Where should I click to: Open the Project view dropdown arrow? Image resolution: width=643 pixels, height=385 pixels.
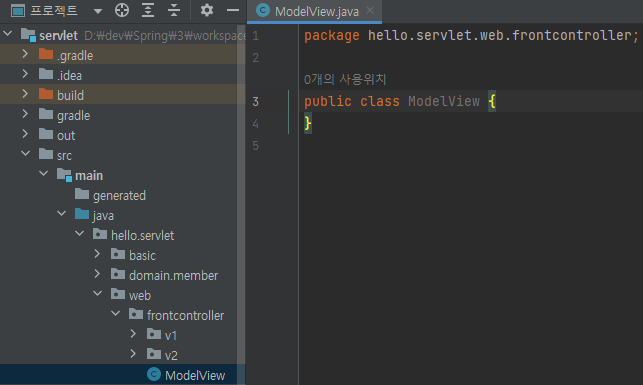pos(98,11)
